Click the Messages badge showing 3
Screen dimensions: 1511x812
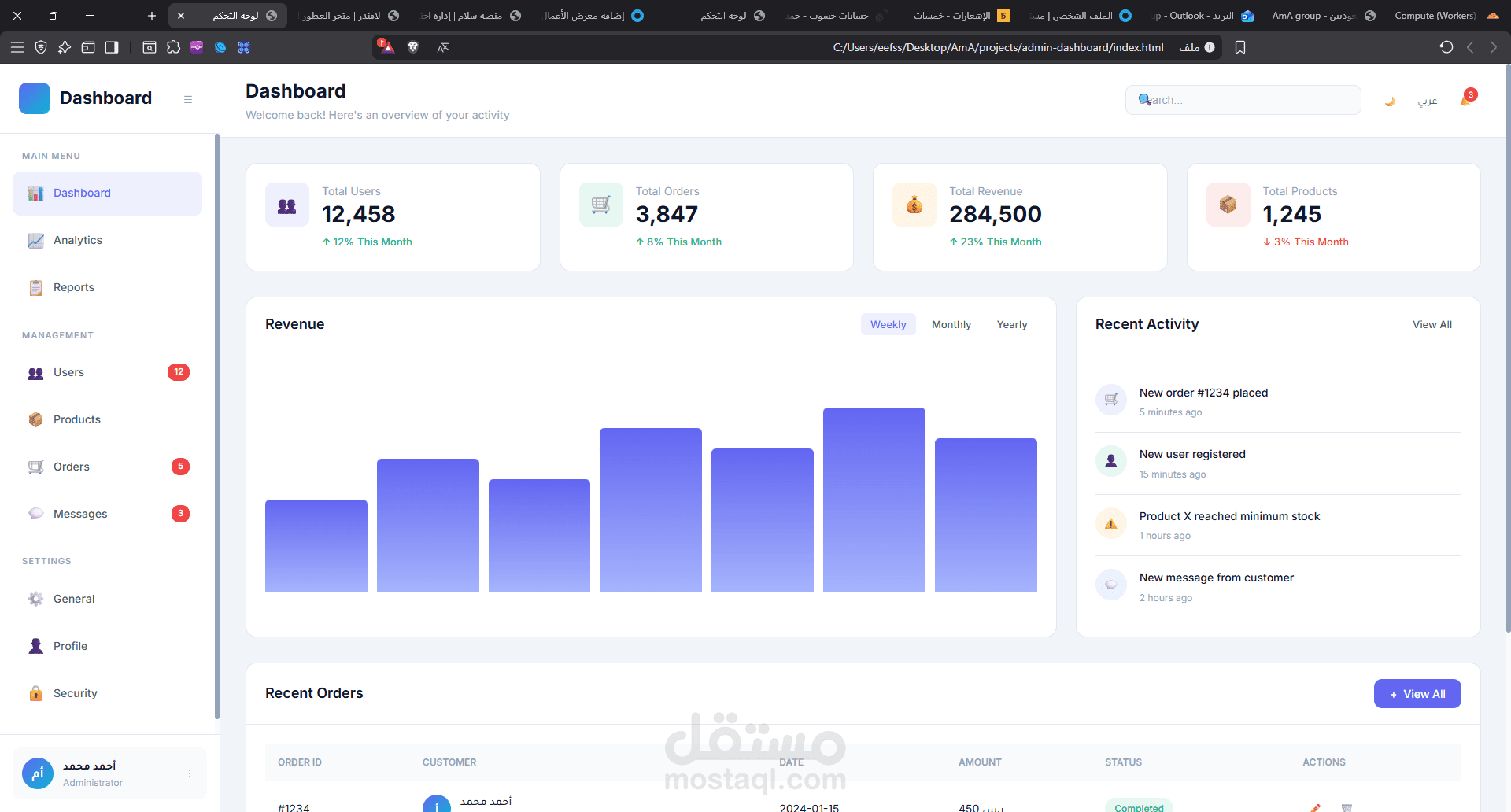(x=180, y=514)
